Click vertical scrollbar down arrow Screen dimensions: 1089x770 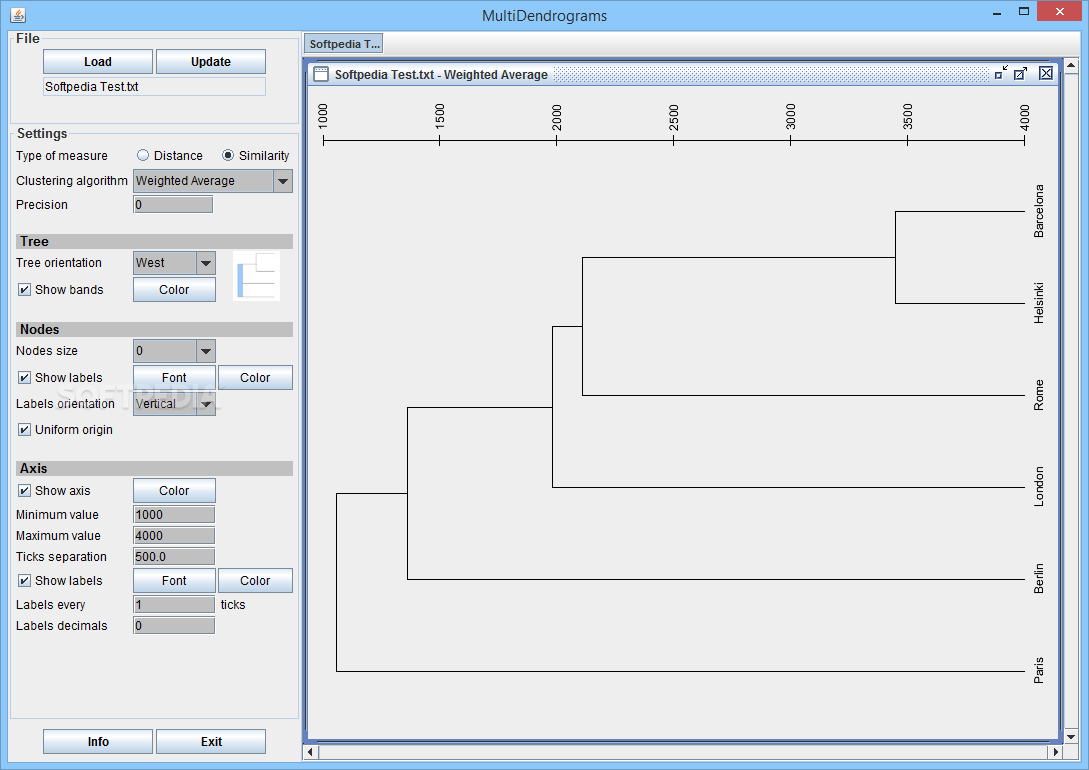1071,737
